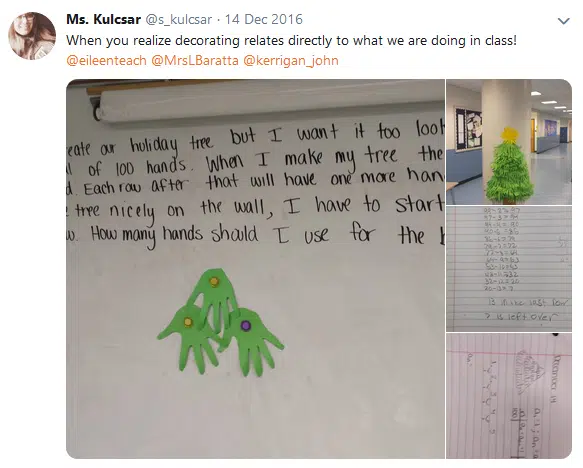Viewport: 583px width, 468px height.
Task: Open the @kerrigan_john mention
Action: coord(291,60)
